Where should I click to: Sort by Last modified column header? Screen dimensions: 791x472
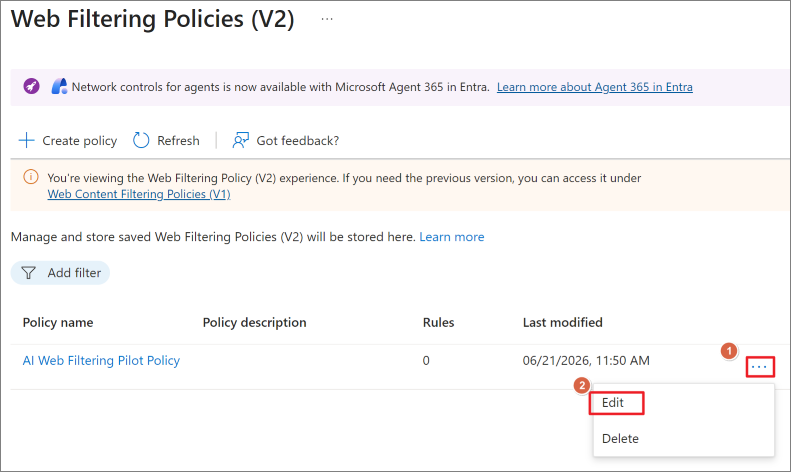click(x=562, y=323)
